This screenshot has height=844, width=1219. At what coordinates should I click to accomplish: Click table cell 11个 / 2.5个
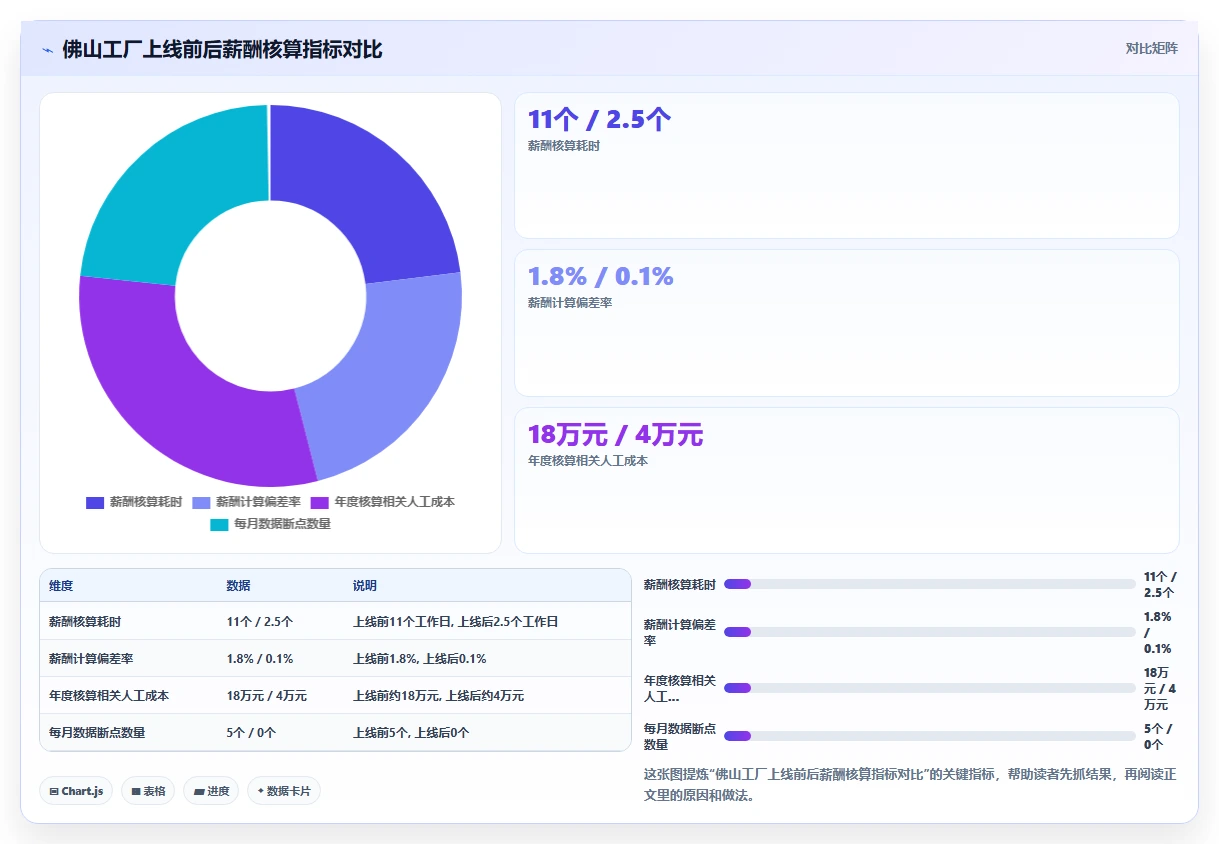click(x=260, y=621)
